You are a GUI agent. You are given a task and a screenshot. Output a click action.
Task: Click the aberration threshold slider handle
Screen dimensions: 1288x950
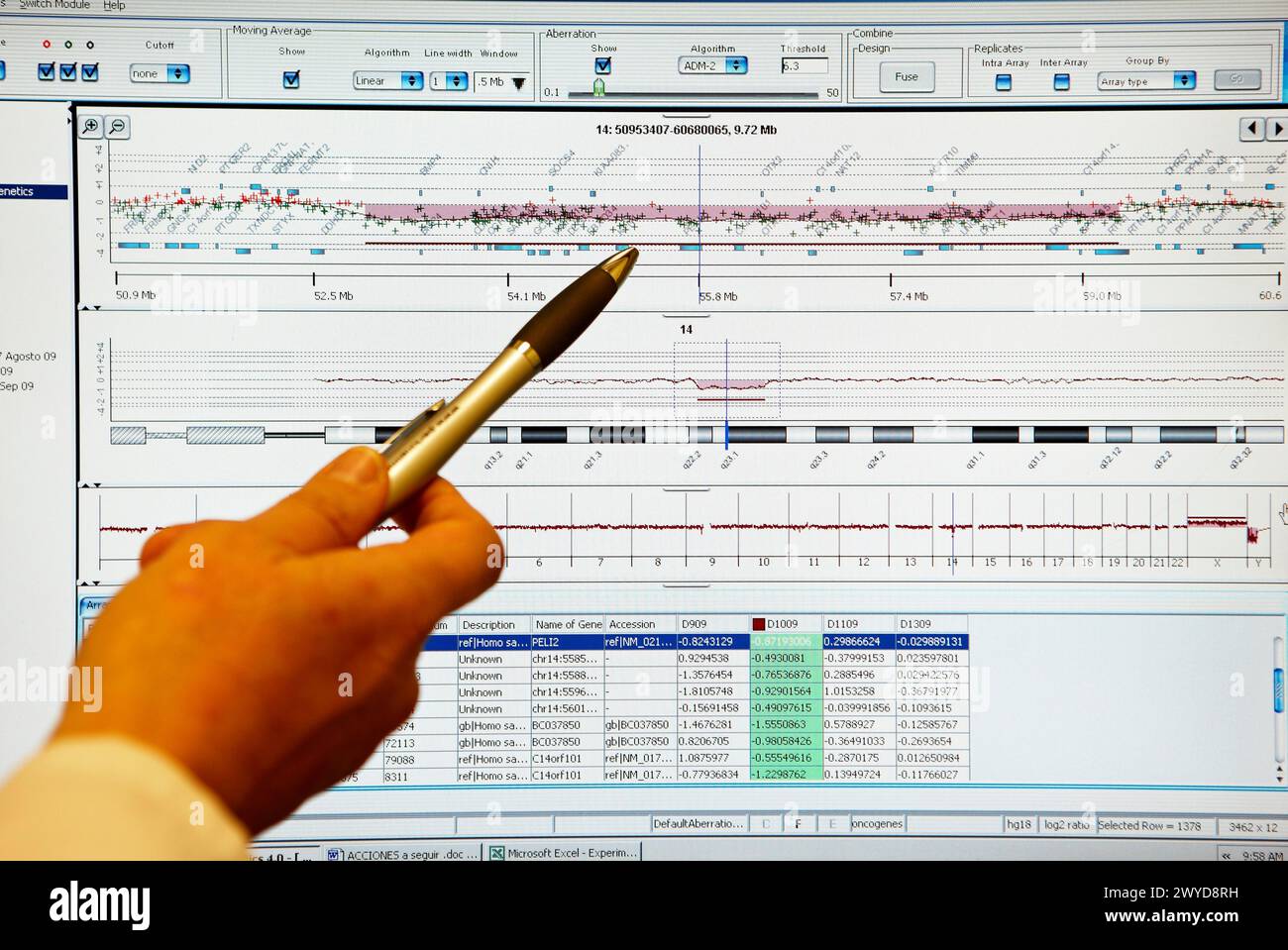[x=598, y=88]
